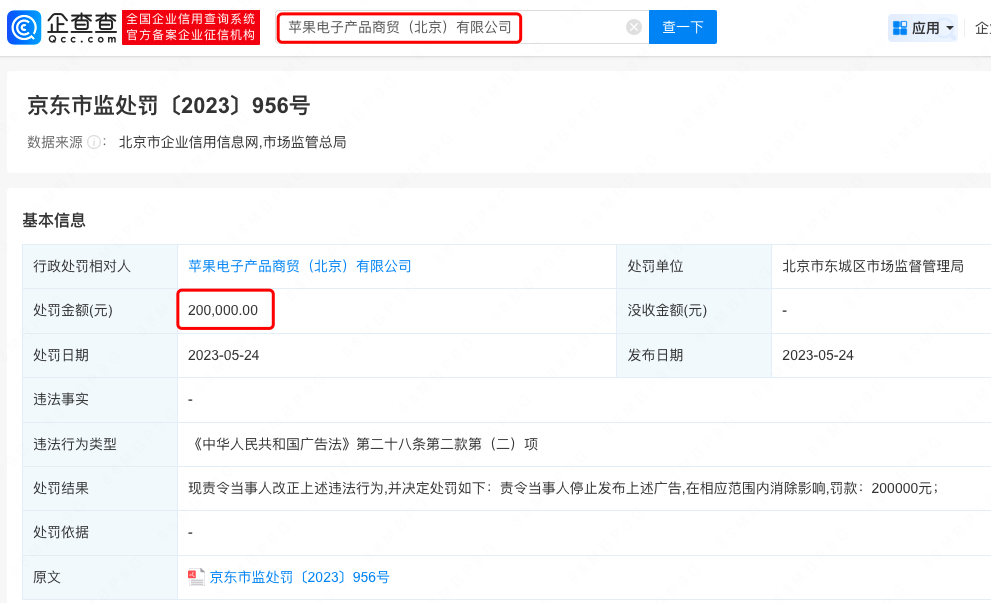The width and height of the screenshot is (991, 603).
Task: Open the 苹果电子产品商贸（北京）有限公司 company link
Action: [x=299, y=266]
